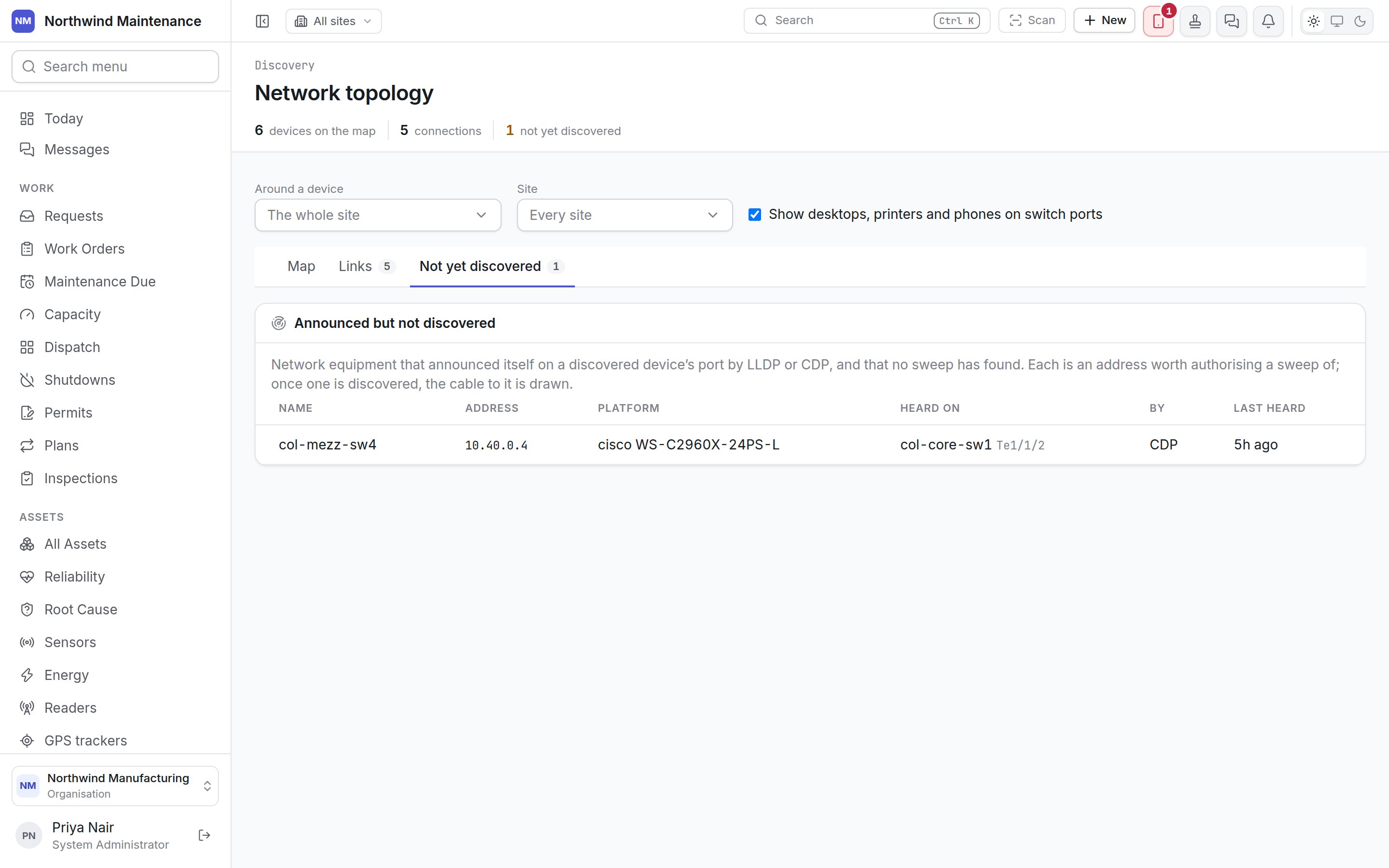Screen dimensions: 1389x868
Task: Go to Permits
Action: coord(115,413)
